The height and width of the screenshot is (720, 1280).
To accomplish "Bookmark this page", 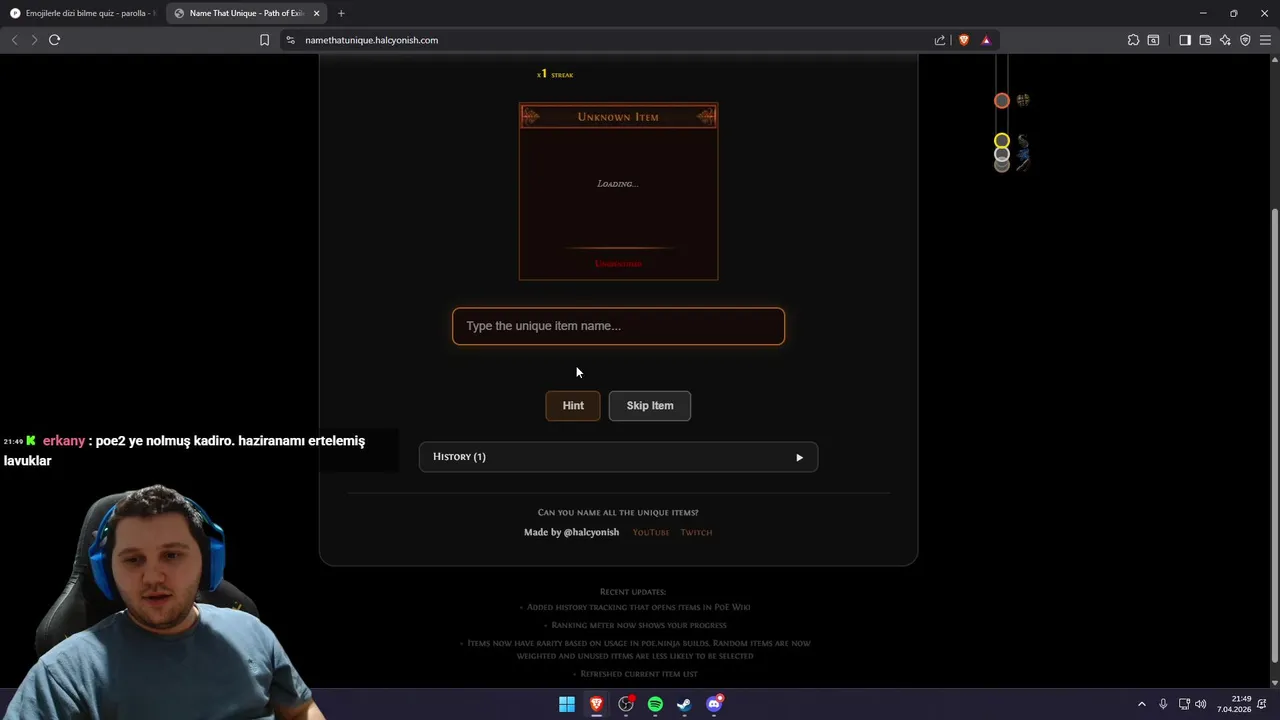I will (264, 40).
